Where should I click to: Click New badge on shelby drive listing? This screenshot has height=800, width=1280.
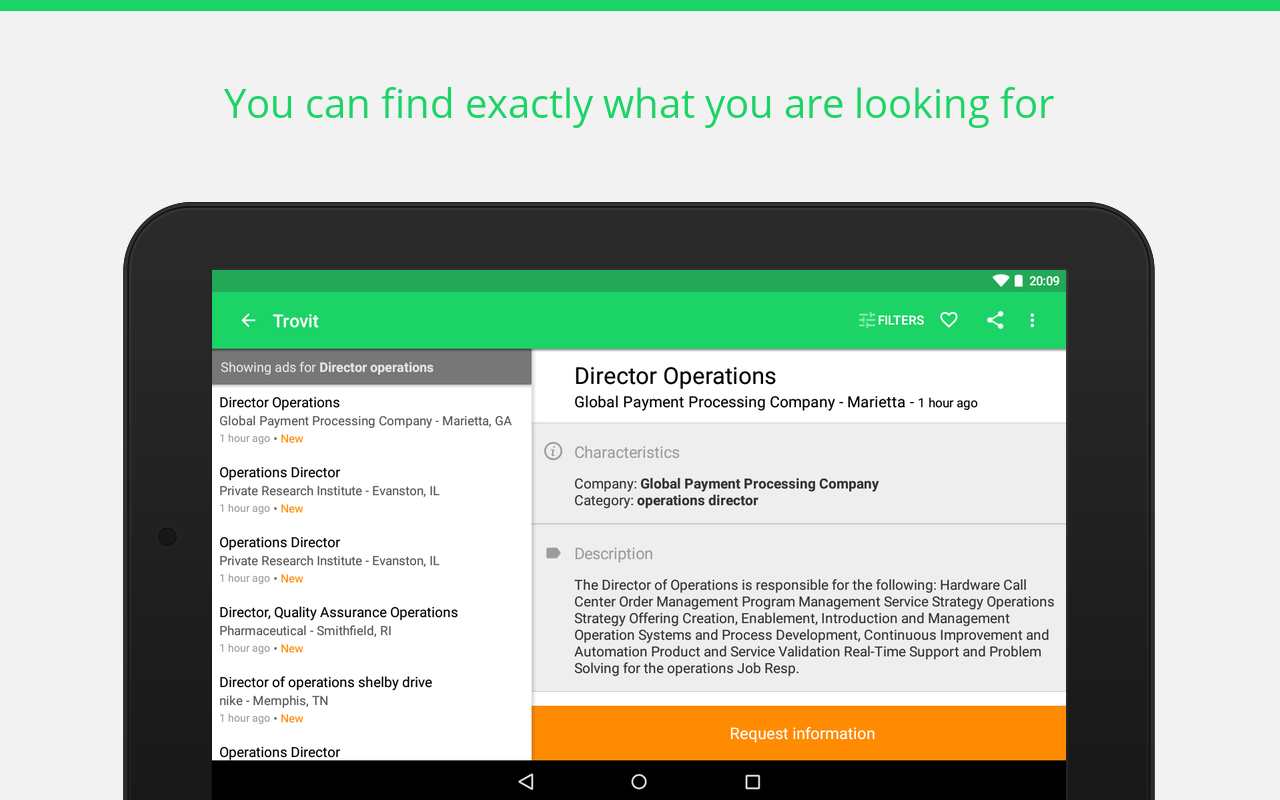292,719
